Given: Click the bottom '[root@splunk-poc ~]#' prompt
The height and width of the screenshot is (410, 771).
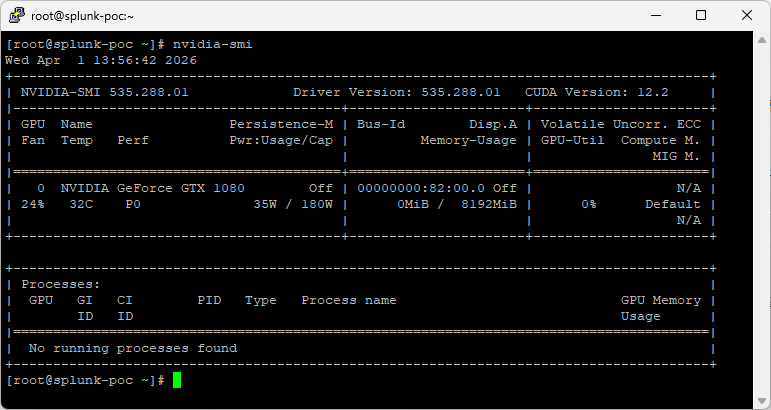Looking at the screenshot, I should [x=85, y=381].
